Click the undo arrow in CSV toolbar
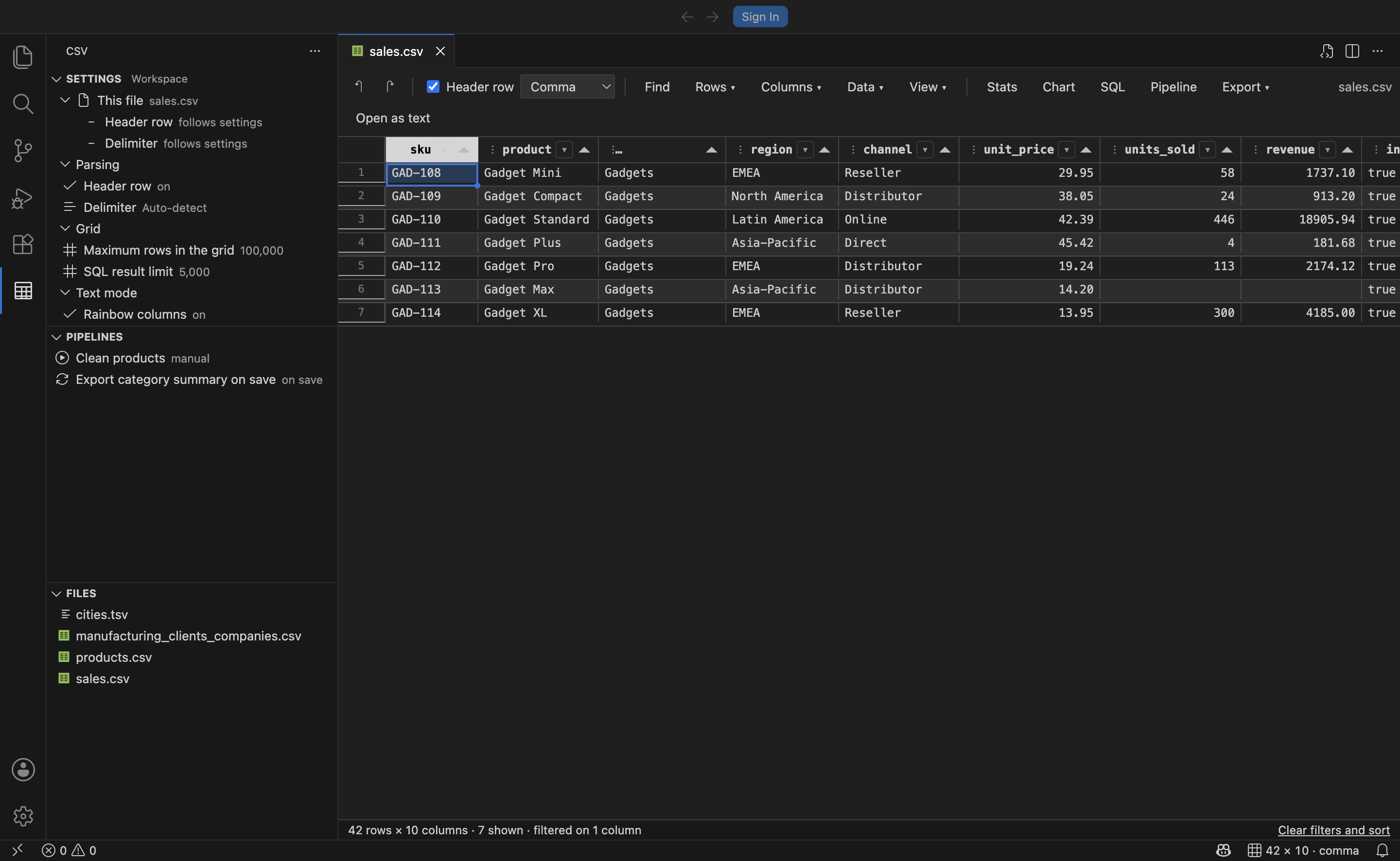The height and width of the screenshot is (861, 1400). [359, 86]
